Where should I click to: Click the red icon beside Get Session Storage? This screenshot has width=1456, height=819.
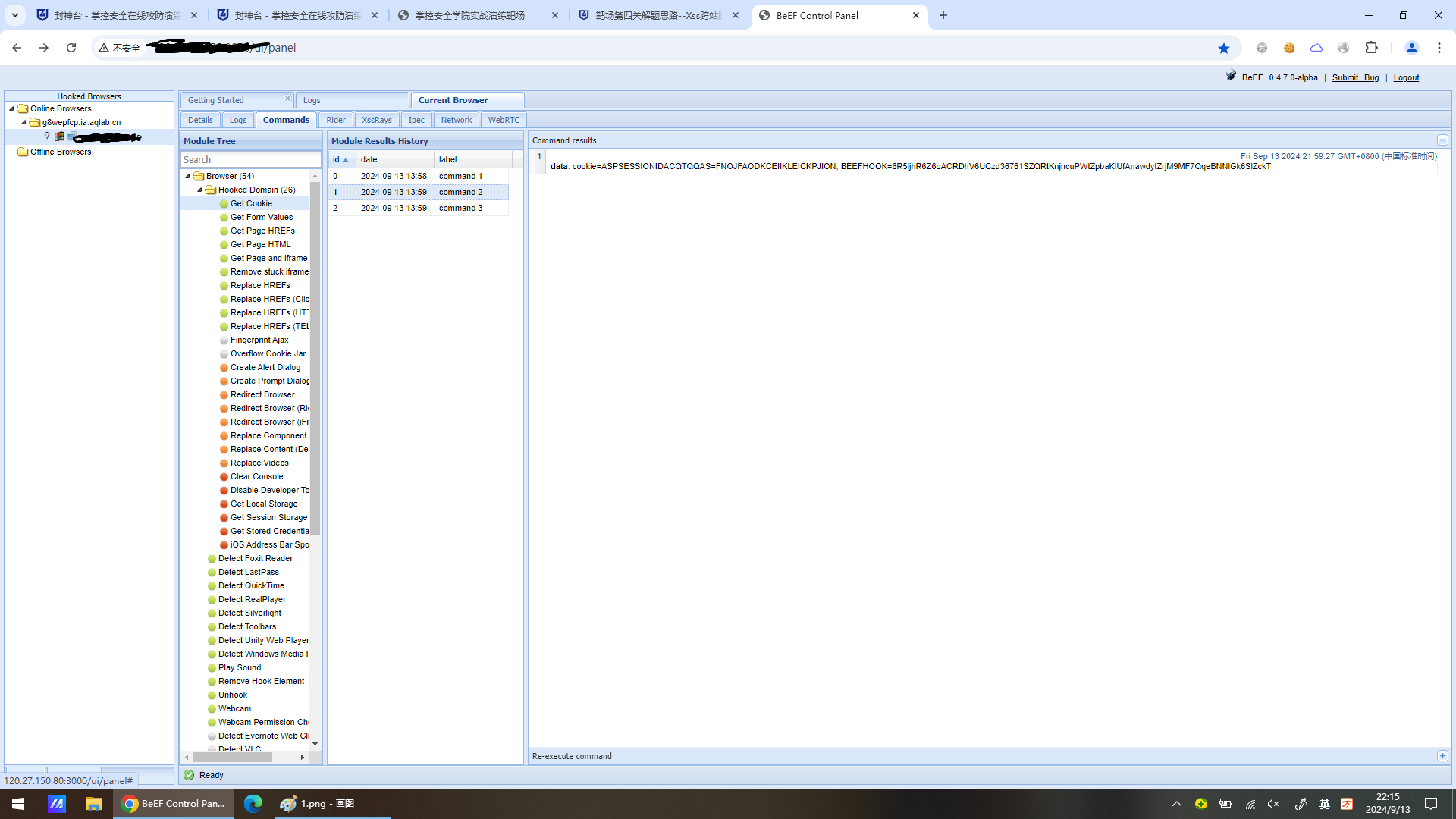click(x=224, y=518)
